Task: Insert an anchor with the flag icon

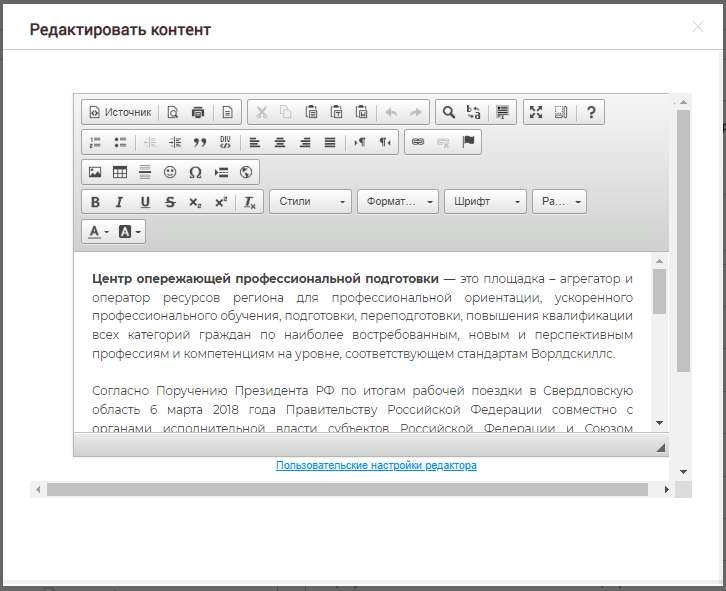Action: coord(468,142)
